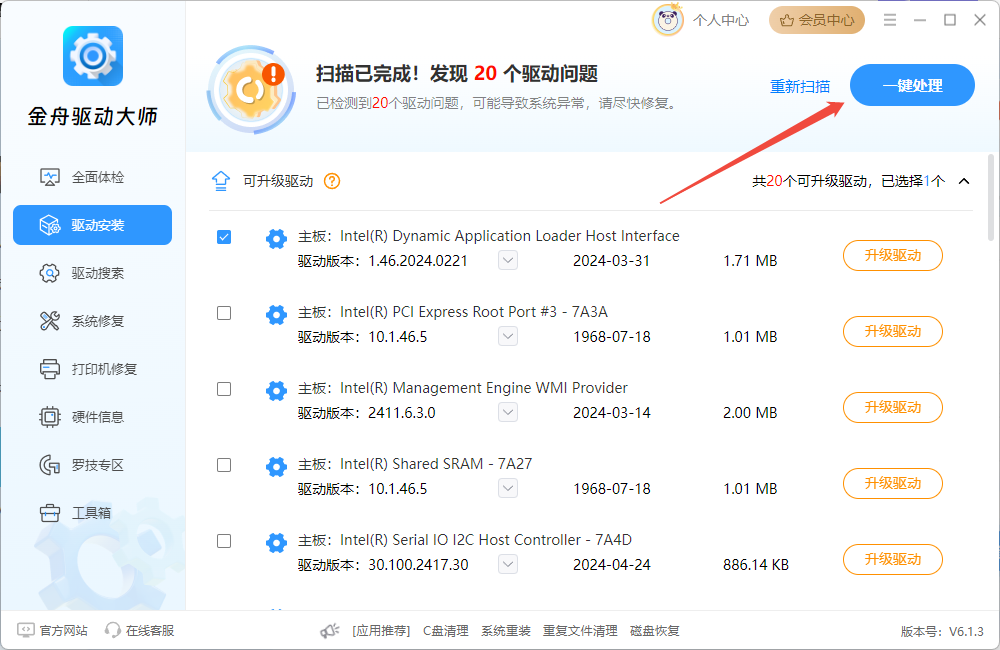Click size value 886.14 KB

click(x=756, y=565)
